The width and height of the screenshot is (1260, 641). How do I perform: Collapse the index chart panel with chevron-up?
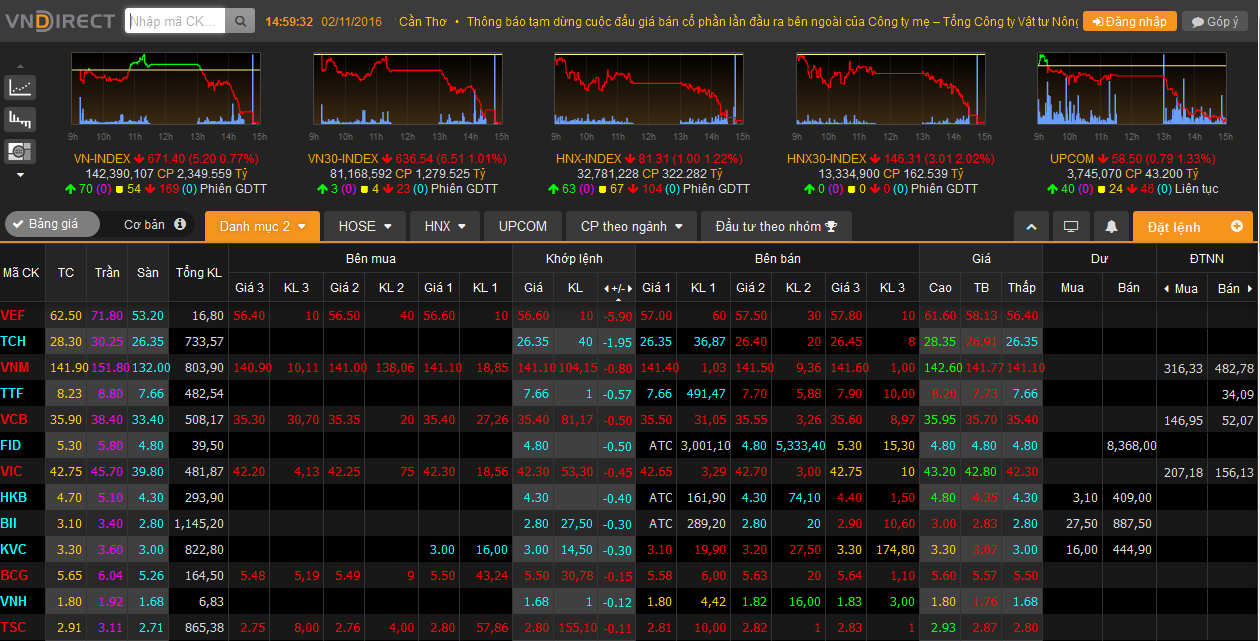(1031, 227)
